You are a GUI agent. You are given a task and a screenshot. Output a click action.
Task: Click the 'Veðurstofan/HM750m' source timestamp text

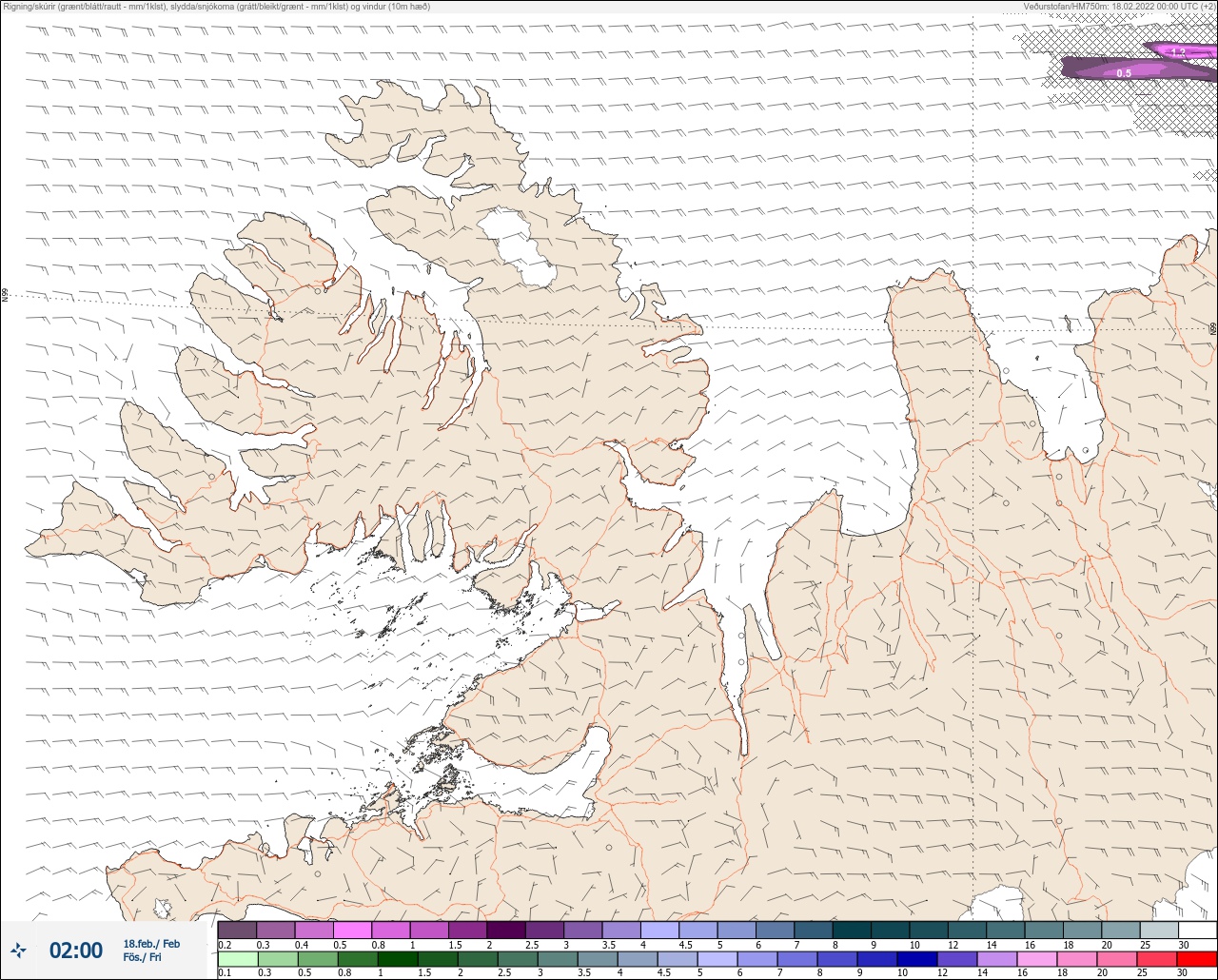click(x=1119, y=7)
